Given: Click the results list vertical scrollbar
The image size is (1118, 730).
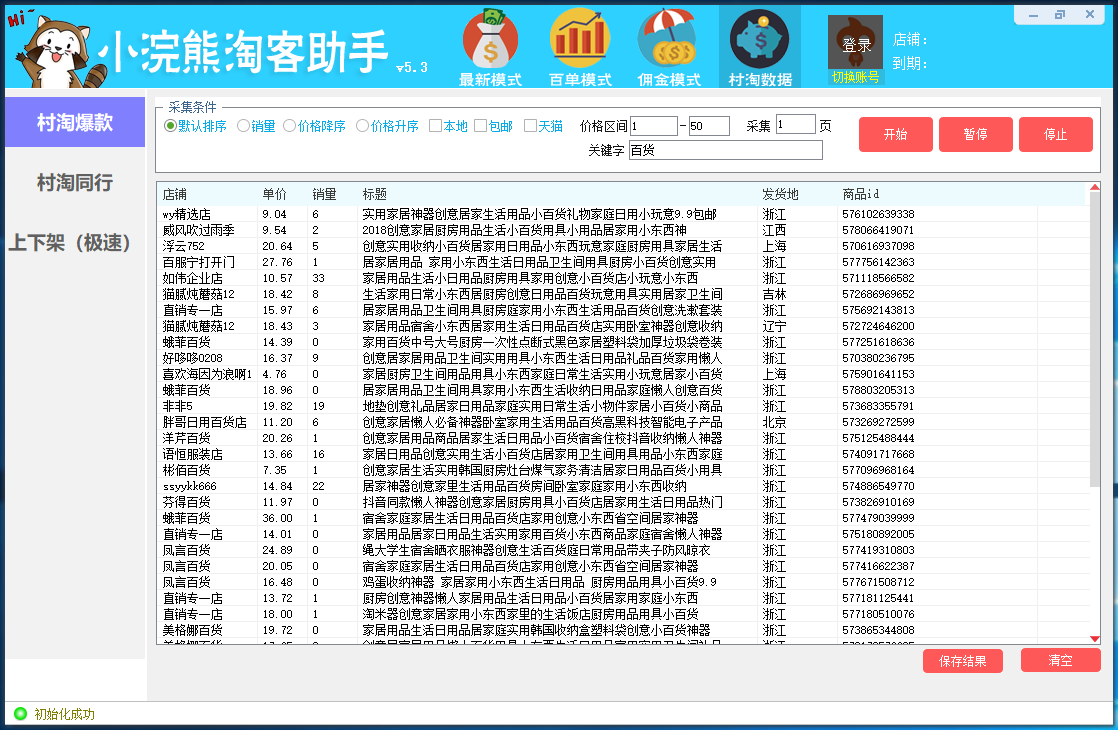Looking at the screenshot, I should (1094, 400).
